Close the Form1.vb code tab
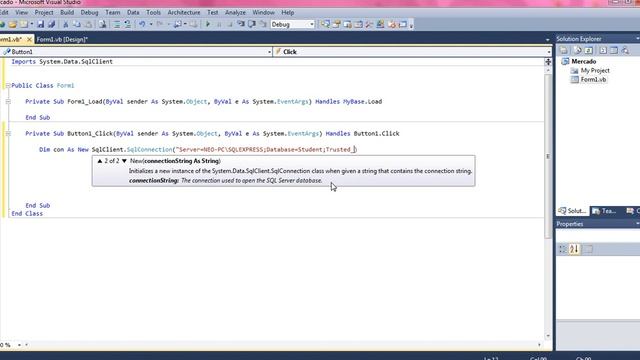The height and width of the screenshot is (360, 640). pos(29,40)
